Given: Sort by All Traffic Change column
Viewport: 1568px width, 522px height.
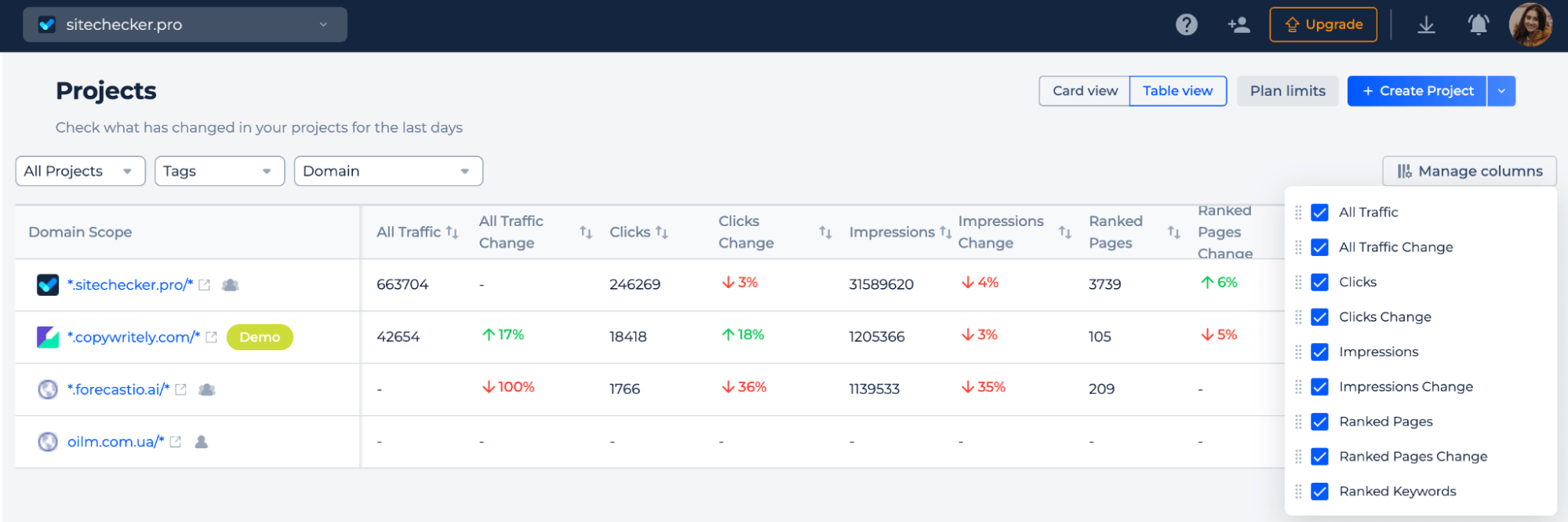Looking at the screenshot, I should [586, 232].
